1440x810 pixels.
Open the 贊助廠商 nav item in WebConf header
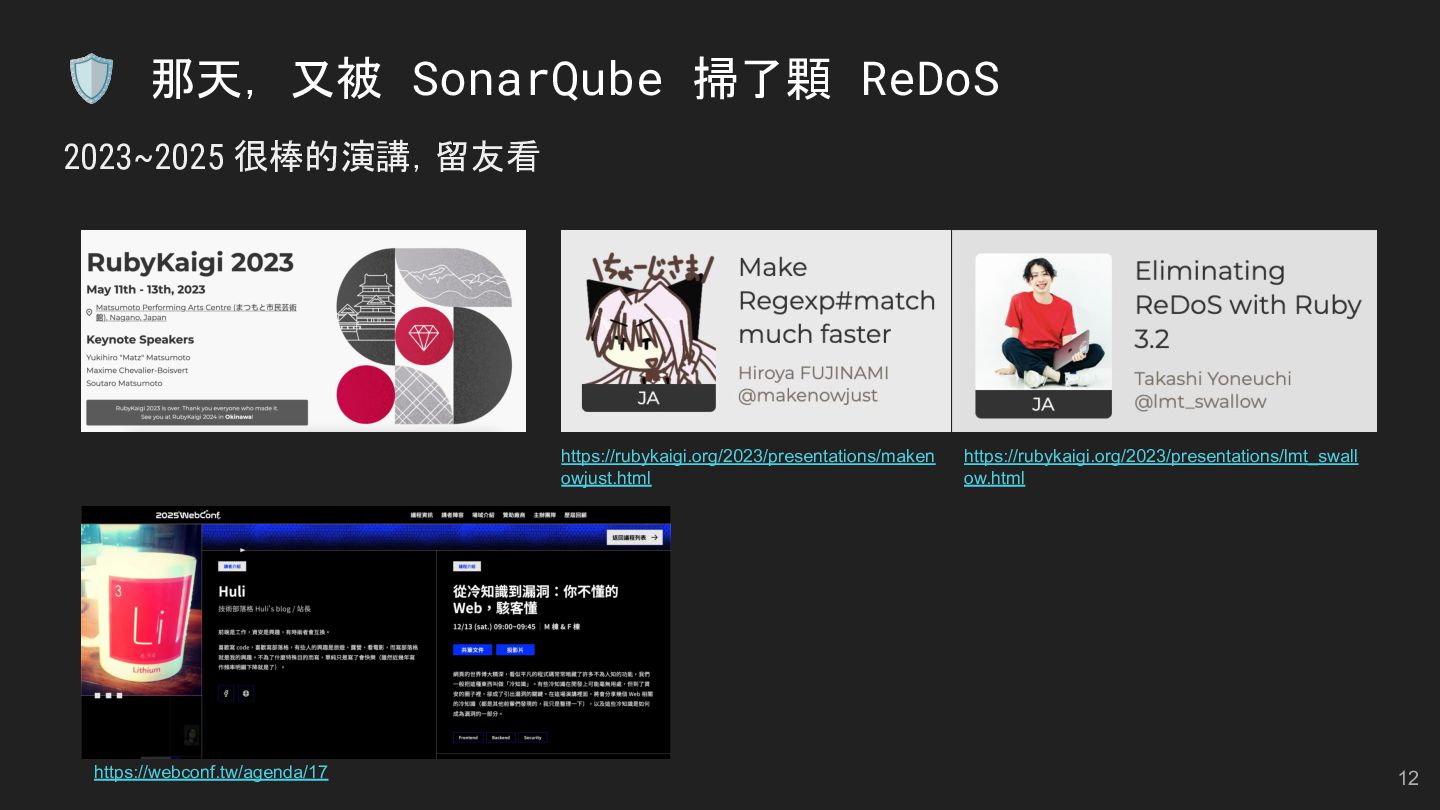click(514, 515)
